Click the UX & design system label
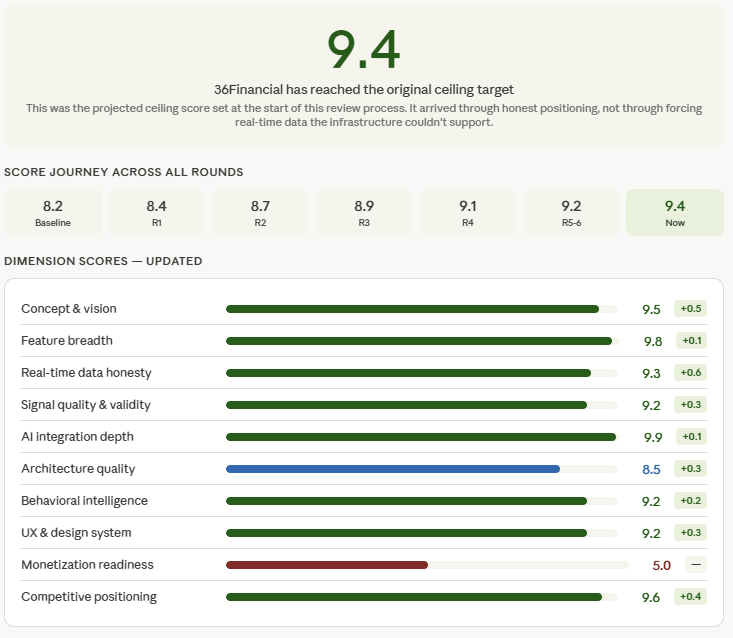The image size is (733, 638). click(x=76, y=533)
